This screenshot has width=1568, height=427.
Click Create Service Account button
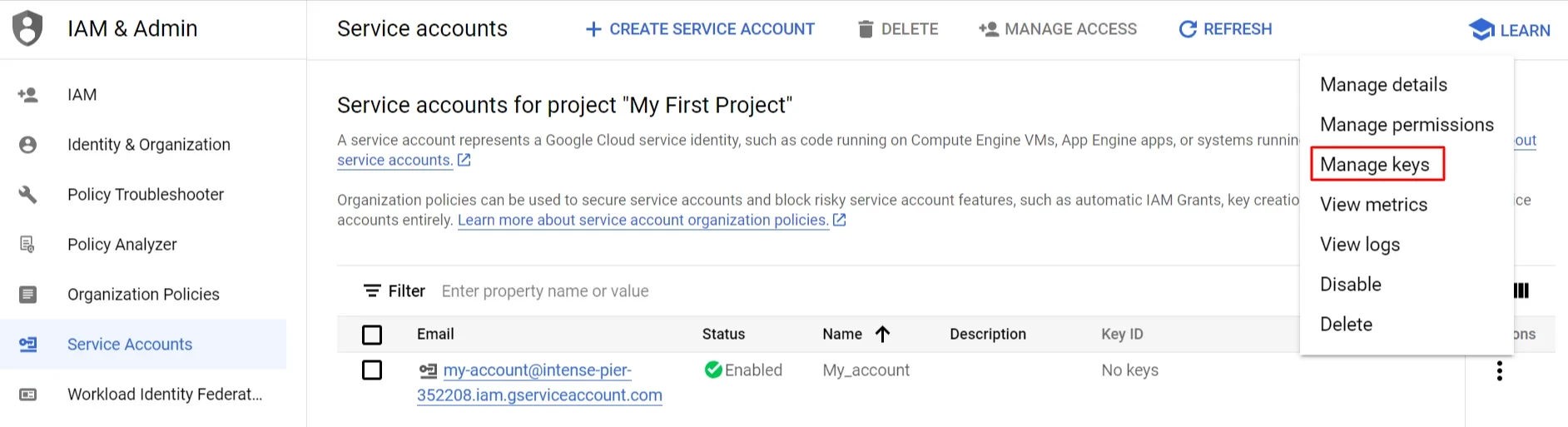pos(700,29)
